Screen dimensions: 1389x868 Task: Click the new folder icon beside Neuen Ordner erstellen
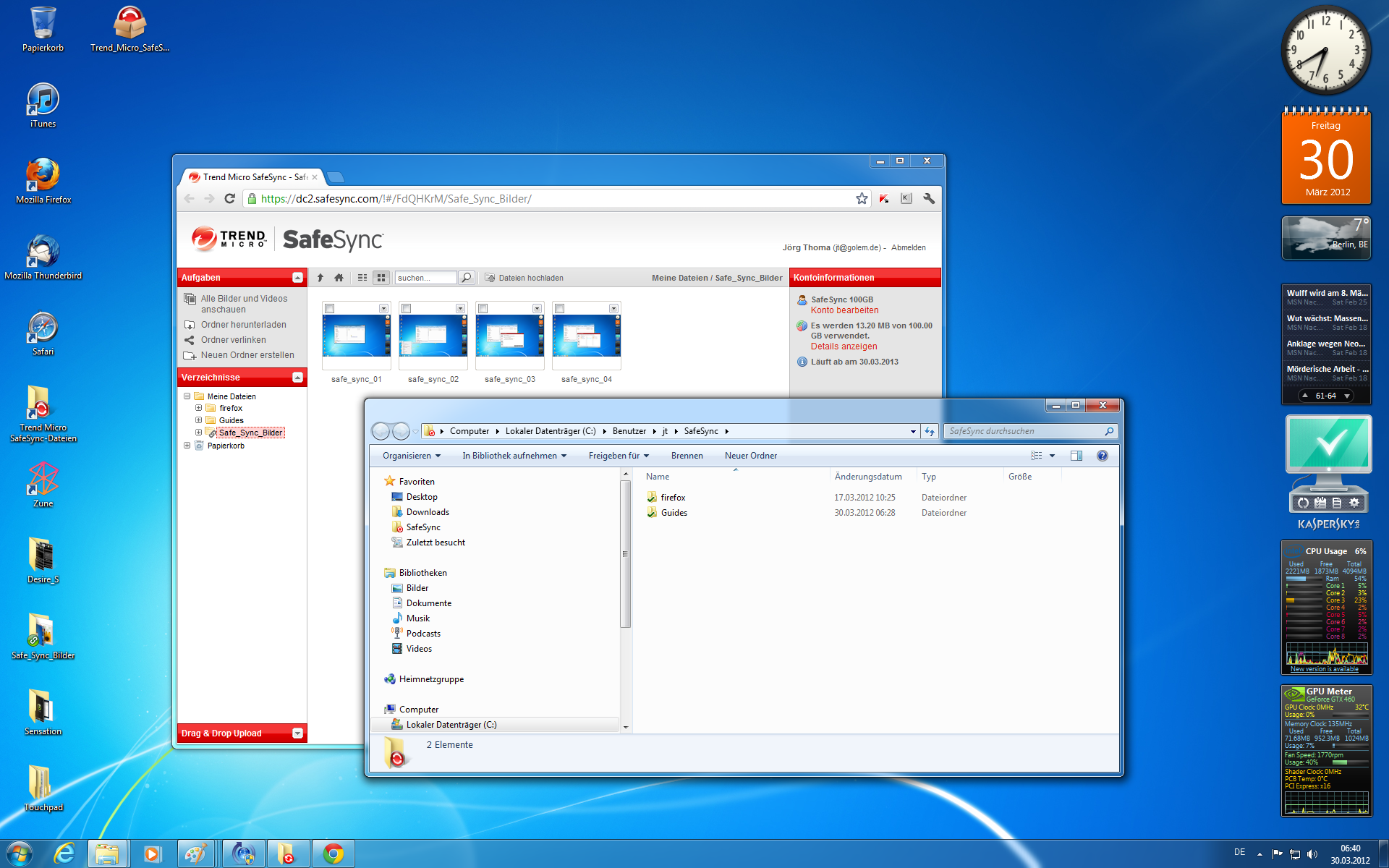coord(189,354)
